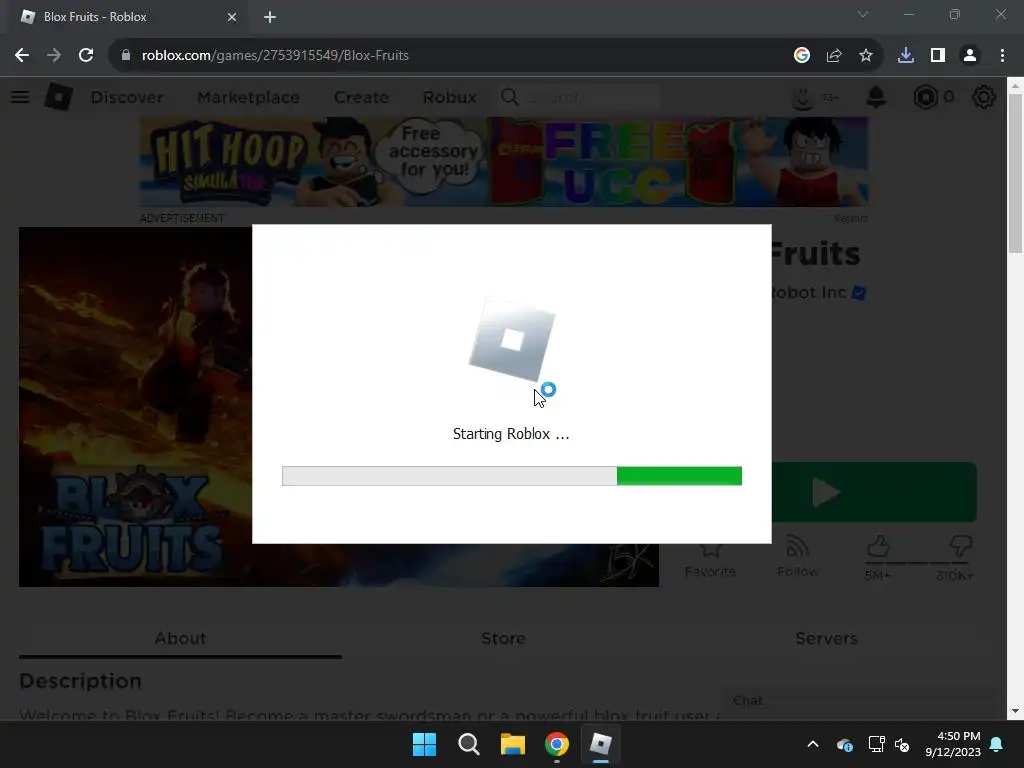Image resolution: width=1024 pixels, height=768 pixels.
Task: Open the taskbar clock and date
Action: click(953, 744)
